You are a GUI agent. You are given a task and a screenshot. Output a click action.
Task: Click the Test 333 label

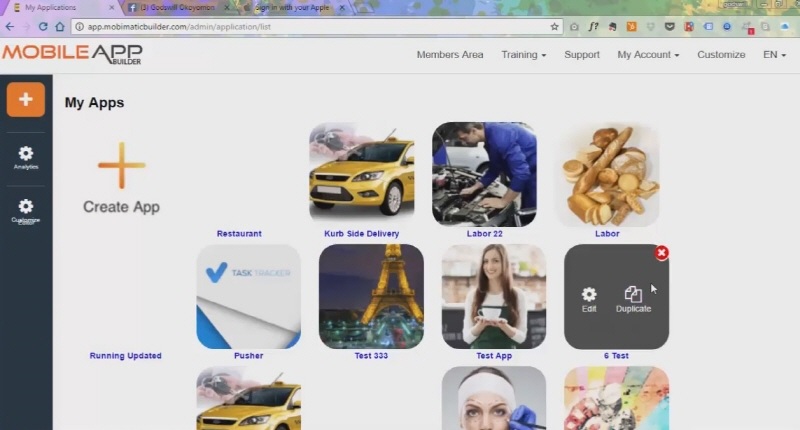coord(371,356)
